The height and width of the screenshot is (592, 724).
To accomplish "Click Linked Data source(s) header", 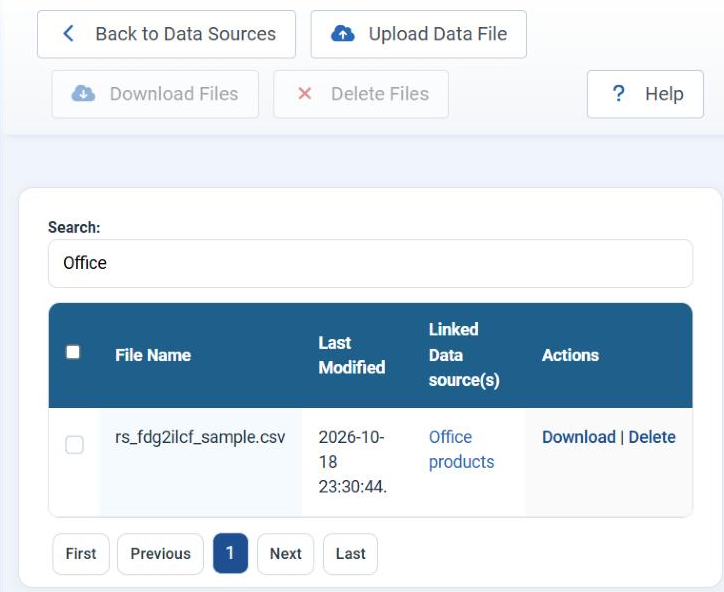I will click(x=464, y=355).
